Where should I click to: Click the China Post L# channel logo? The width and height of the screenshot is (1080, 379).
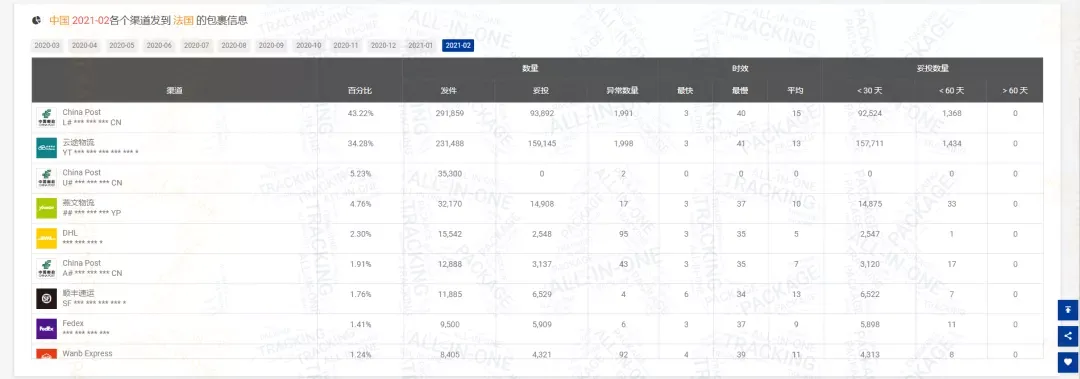(x=47, y=118)
